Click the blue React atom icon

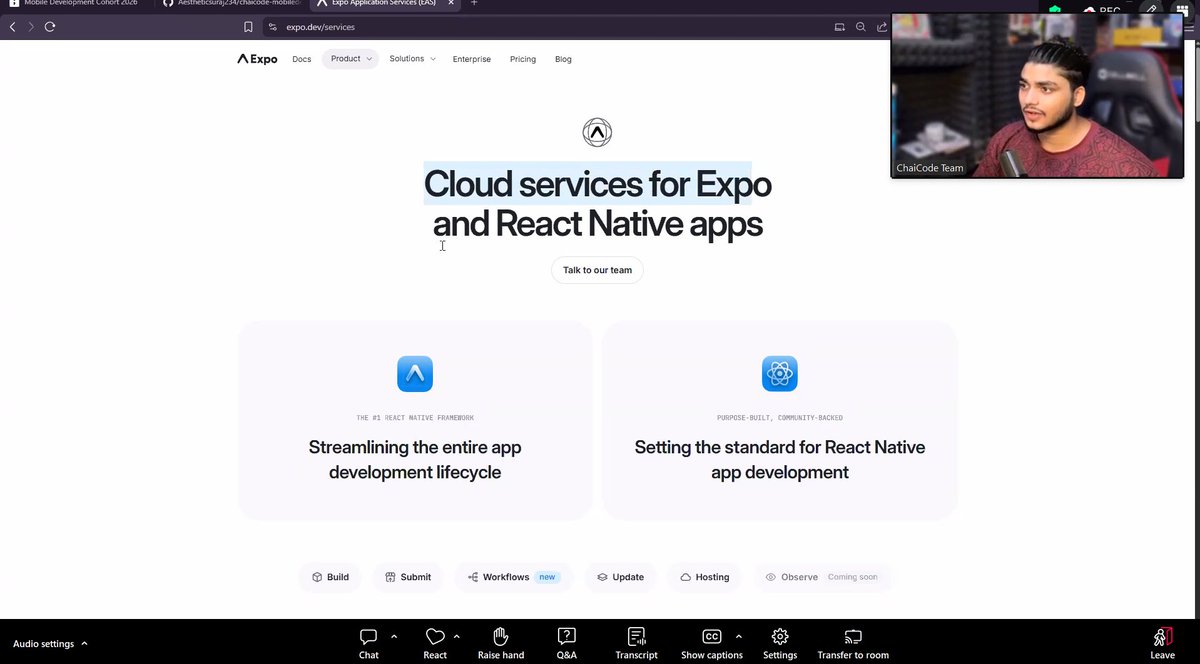pos(780,374)
